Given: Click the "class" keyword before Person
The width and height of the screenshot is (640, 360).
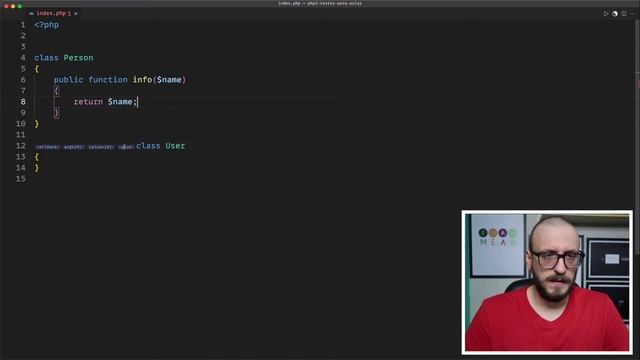Looking at the screenshot, I should click(x=47, y=58).
